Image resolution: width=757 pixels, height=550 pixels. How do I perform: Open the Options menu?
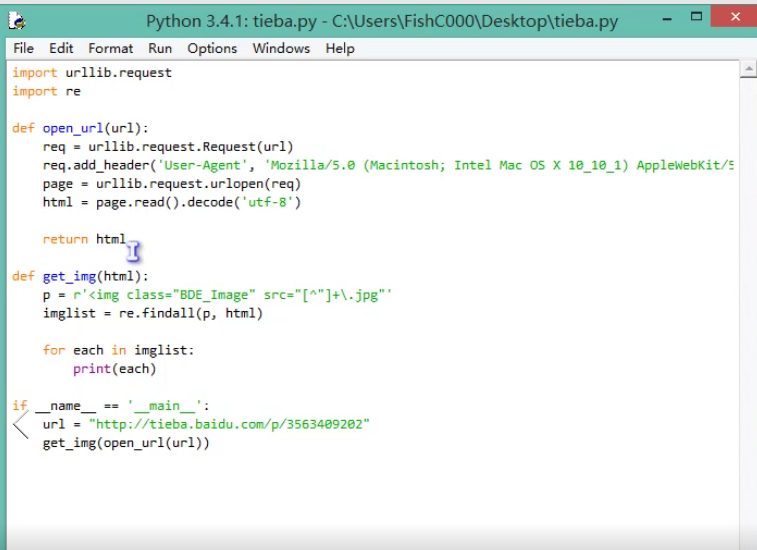point(212,48)
